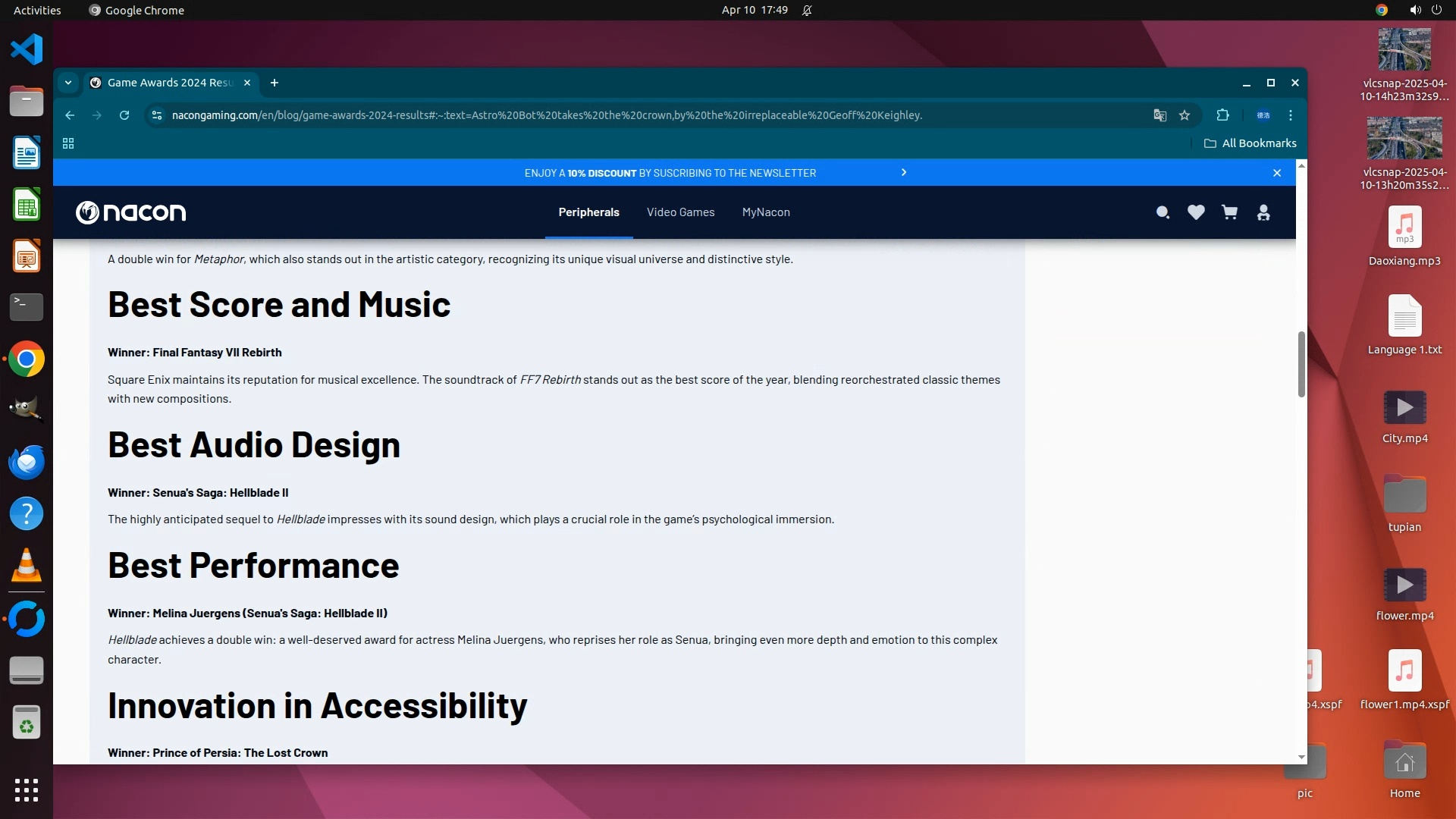Click the address bar URL field
This screenshot has width=1456, height=819.
point(546,115)
